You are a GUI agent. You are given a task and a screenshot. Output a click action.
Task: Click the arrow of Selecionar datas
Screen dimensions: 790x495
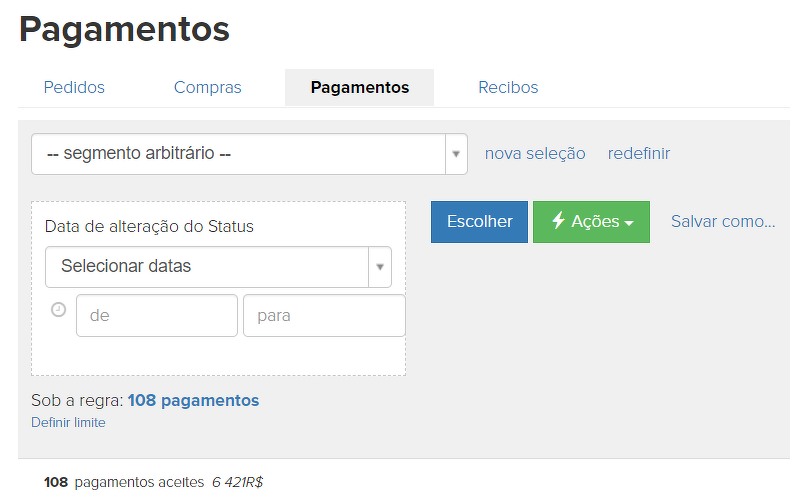click(x=380, y=267)
